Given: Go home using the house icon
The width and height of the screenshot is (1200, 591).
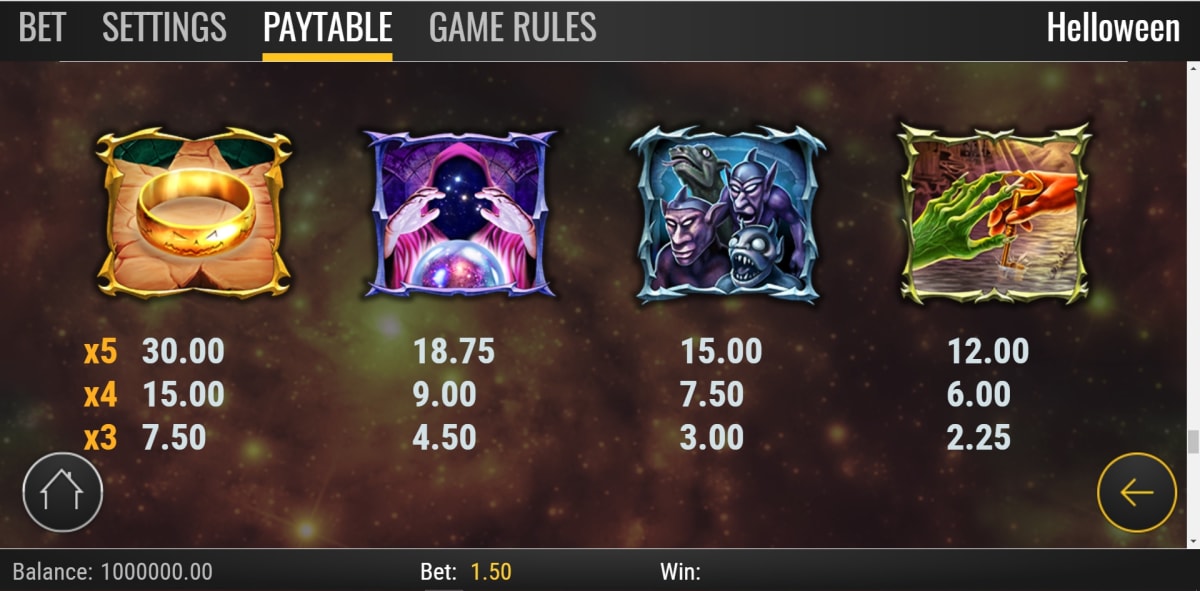Looking at the screenshot, I should (x=63, y=491).
